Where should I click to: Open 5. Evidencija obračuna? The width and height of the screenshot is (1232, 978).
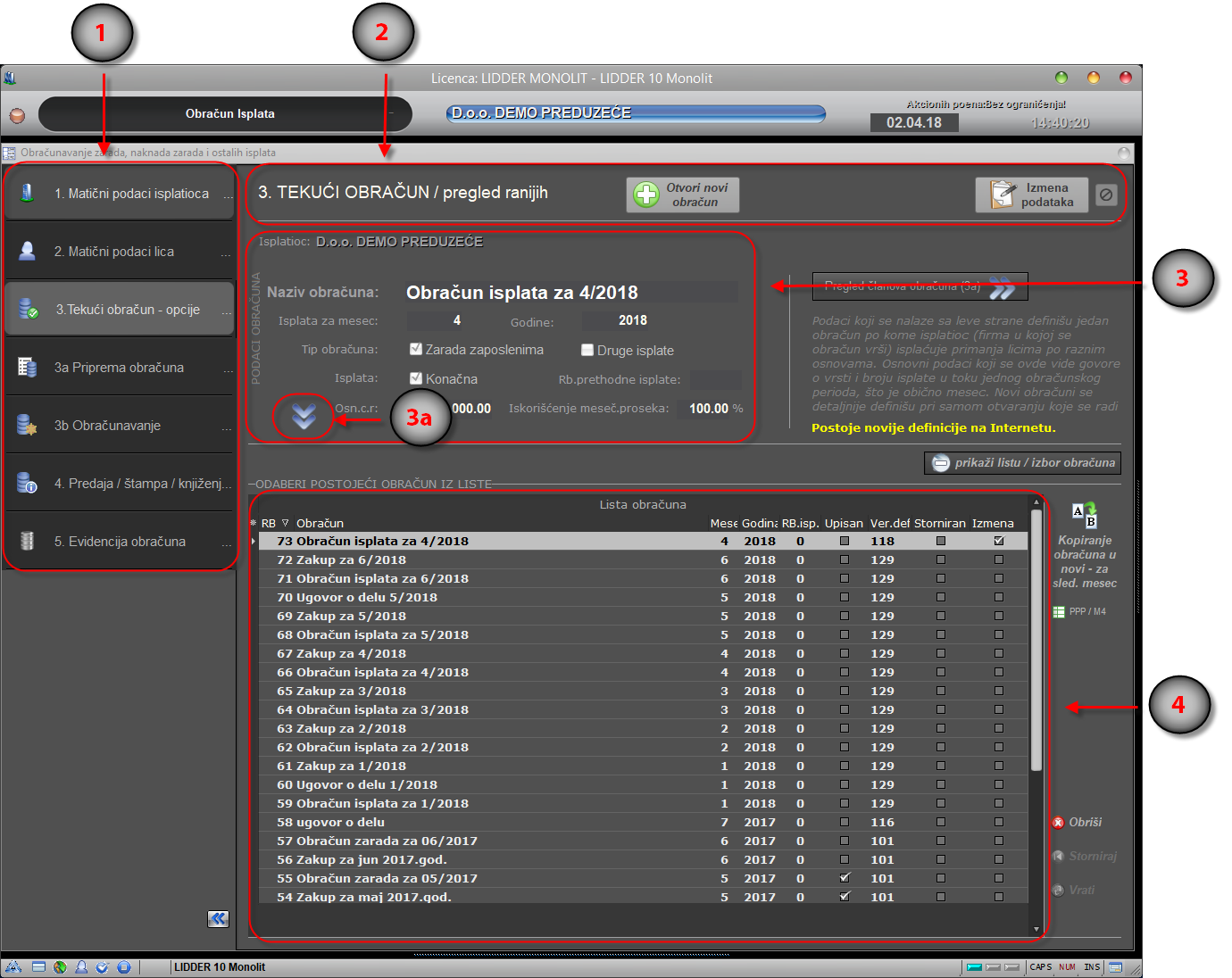coord(121,542)
